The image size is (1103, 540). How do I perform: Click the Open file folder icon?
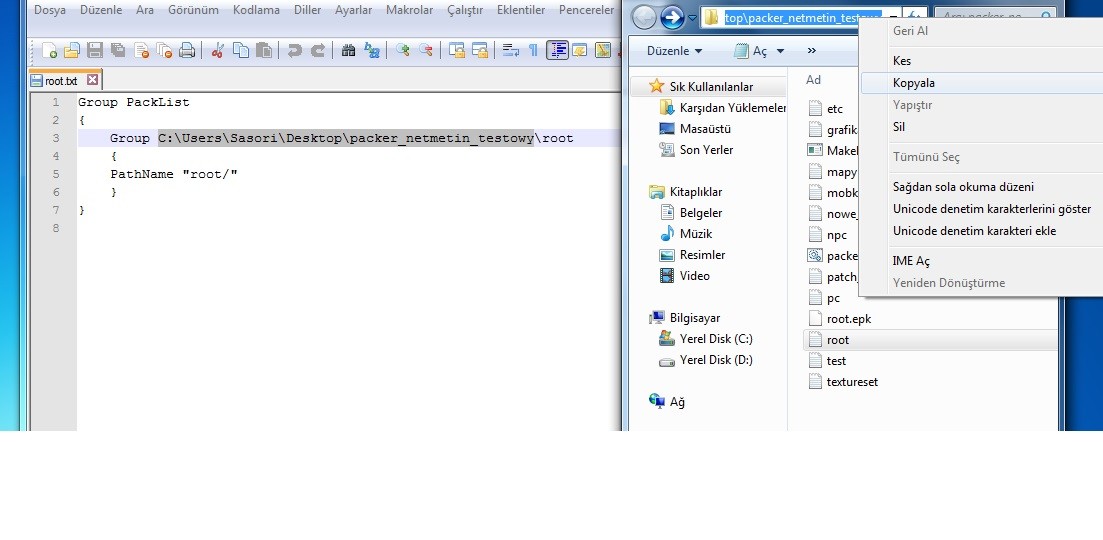(x=72, y=50)
